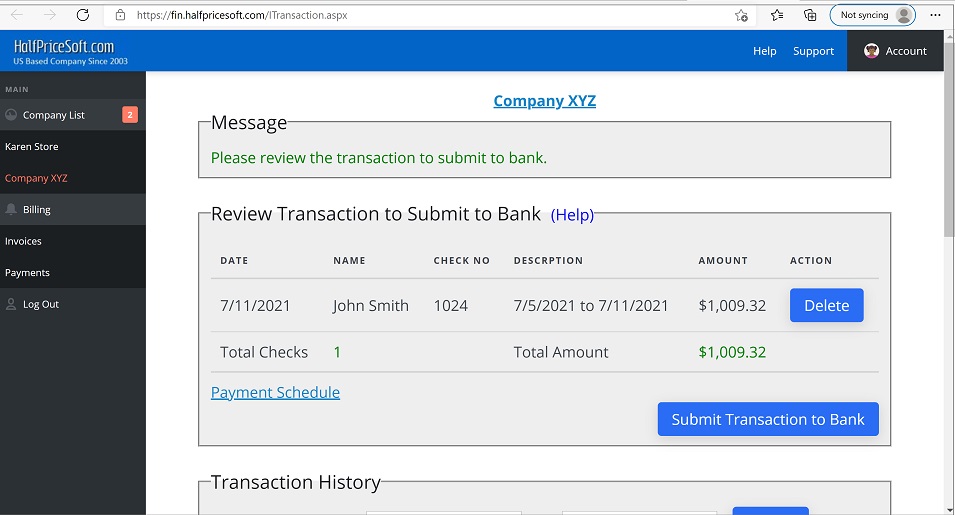Add this page to favorites star icon
Image resolution: width=955 pixels, height=515 pixels.
pyautogui.click(x=741, y=15)
